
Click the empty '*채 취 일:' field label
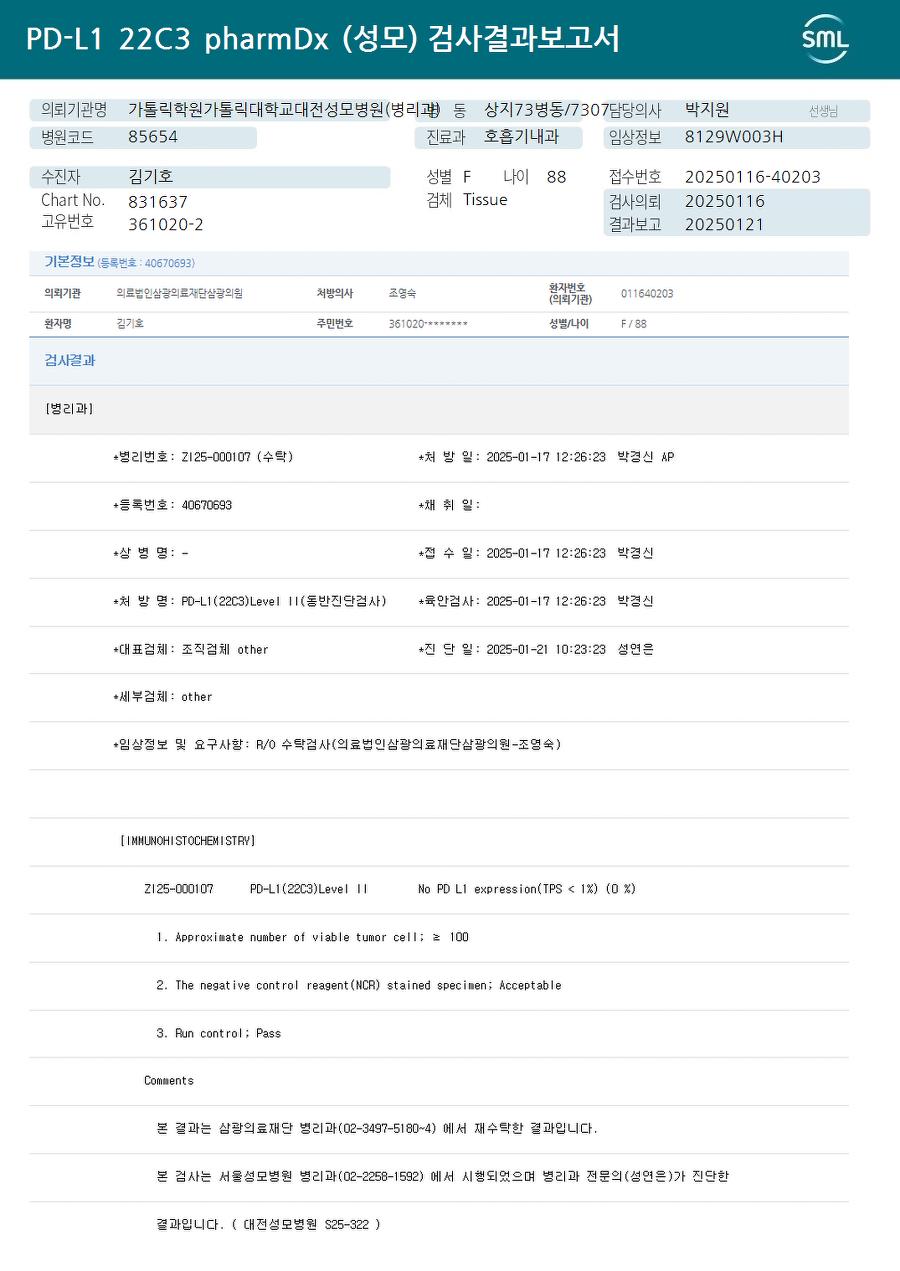pos(449,505)
